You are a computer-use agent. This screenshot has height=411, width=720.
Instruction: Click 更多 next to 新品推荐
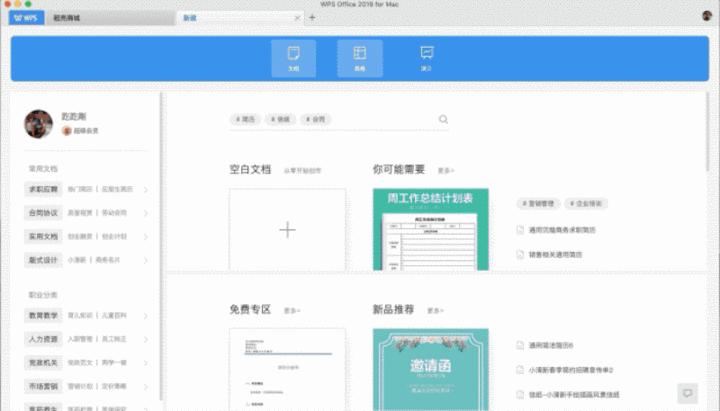pyautogui.click(x=435, y=311)
